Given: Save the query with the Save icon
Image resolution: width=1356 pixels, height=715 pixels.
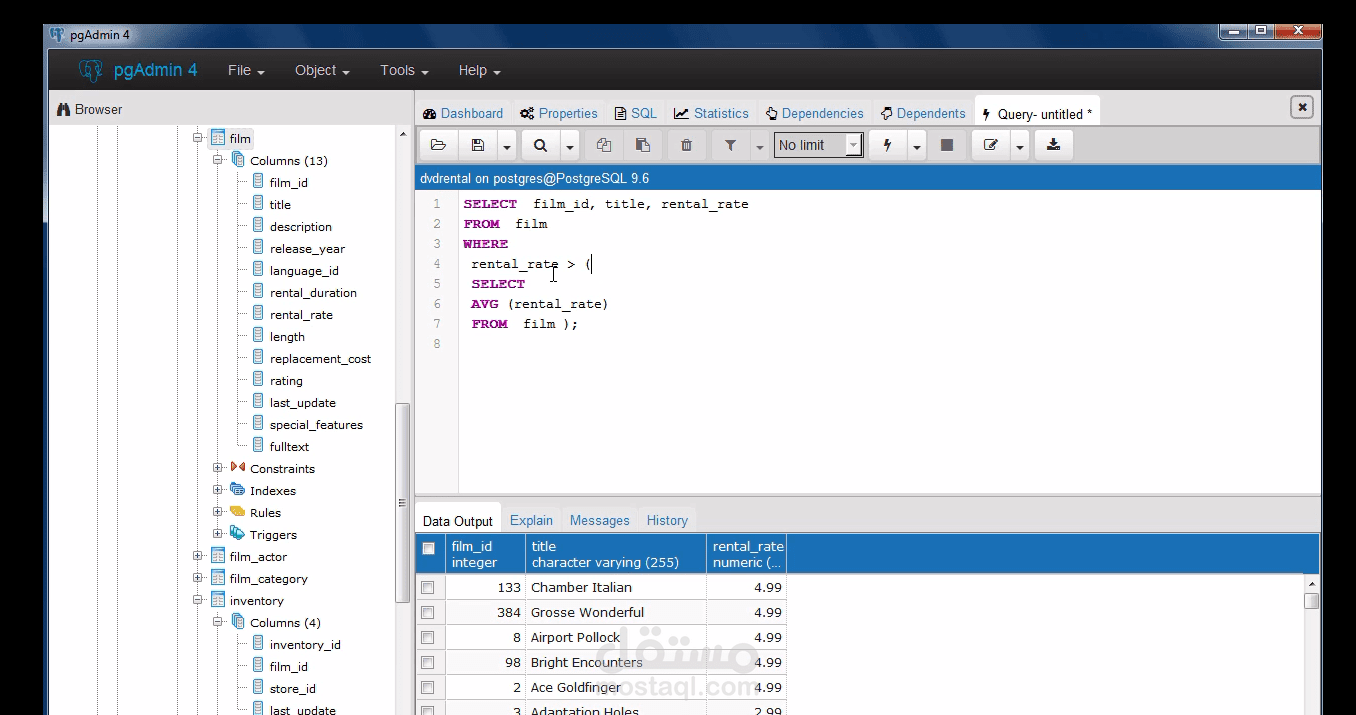Looking at the screenshot, I should pyautogui.click(x=478, y=145).
